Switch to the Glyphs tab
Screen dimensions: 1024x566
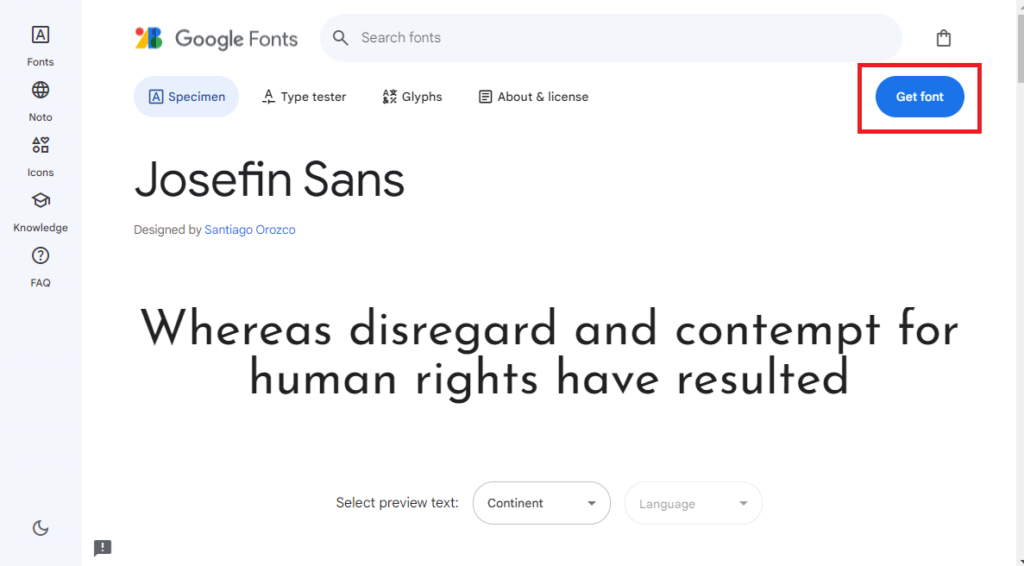click(412, 97)
